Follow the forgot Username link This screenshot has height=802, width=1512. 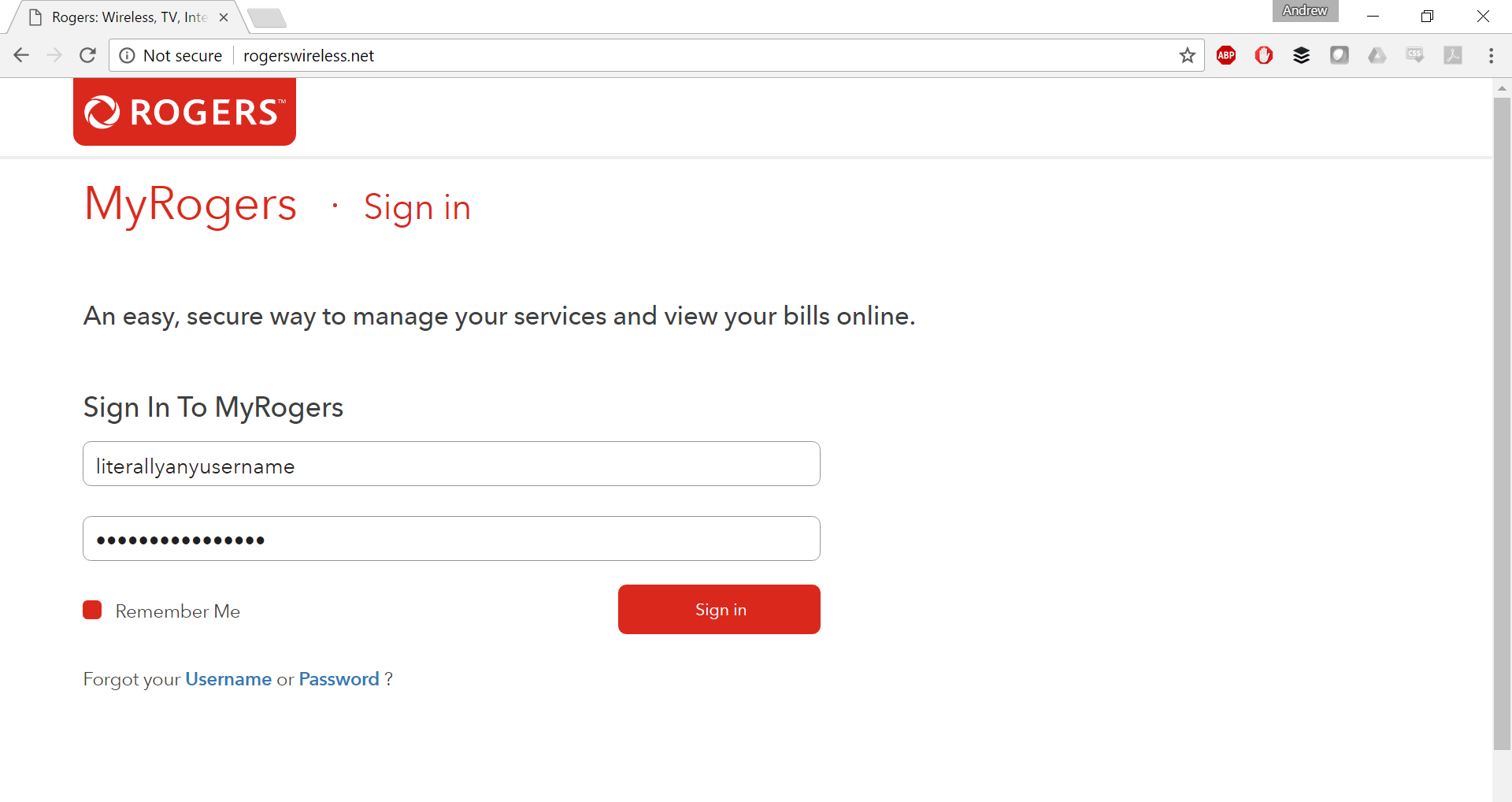coord(228,679)
